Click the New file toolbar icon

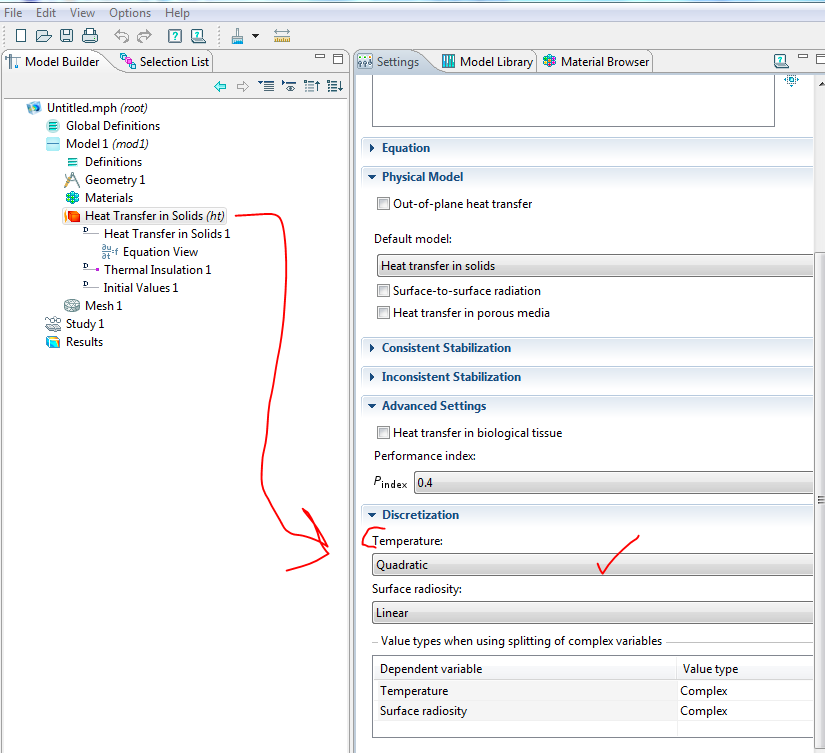[21, 36]
